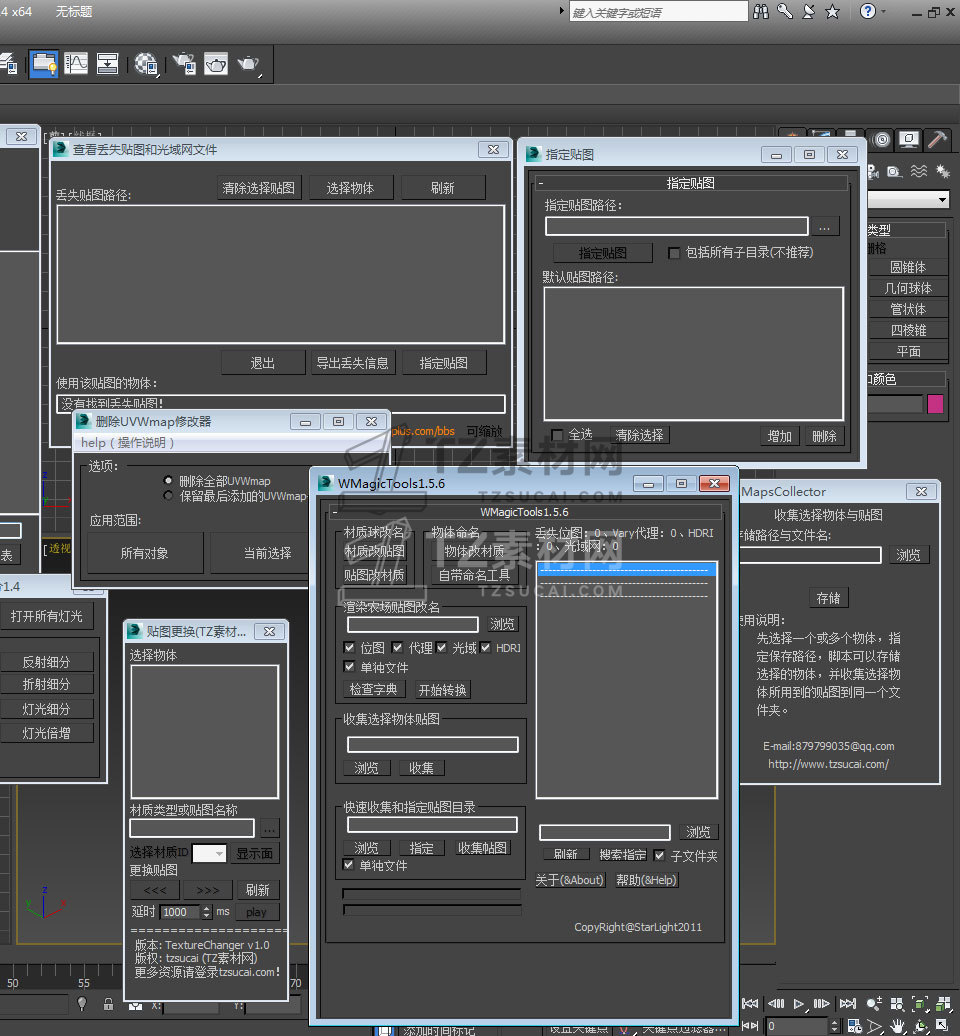Go to the animation end frame

(x=848, y=1004)
